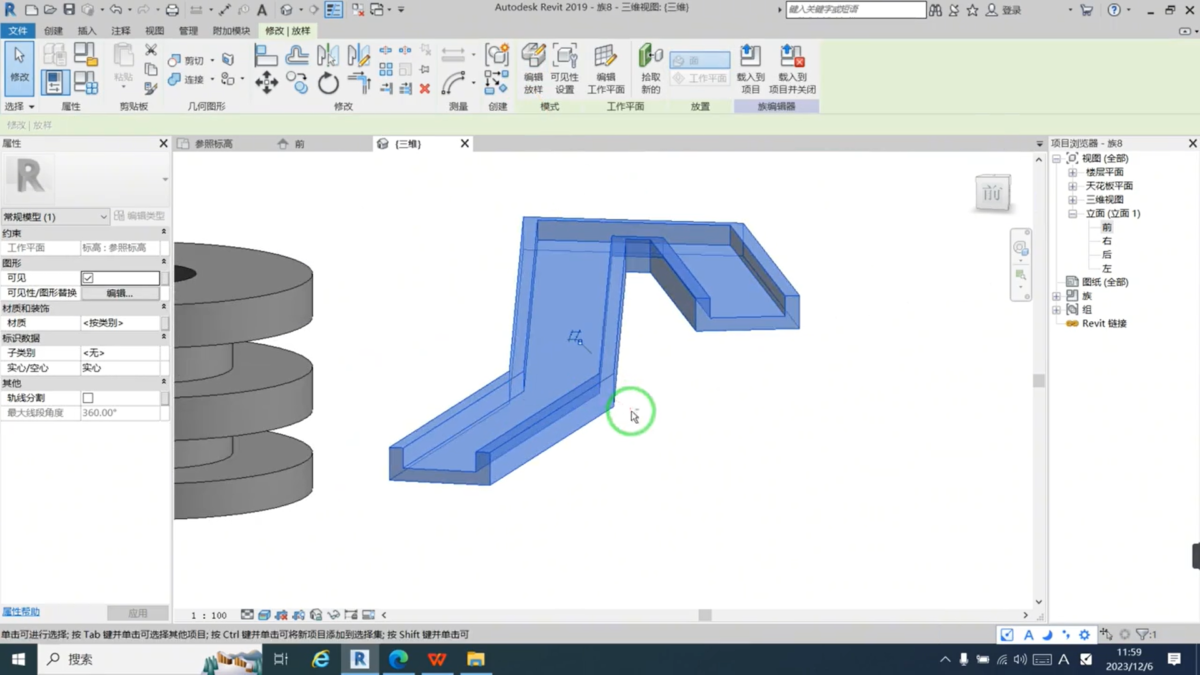The height and width of the screenshot is (675, 1200).
Task: Click the ViewCube in 3D view
Action: [992, 193]
